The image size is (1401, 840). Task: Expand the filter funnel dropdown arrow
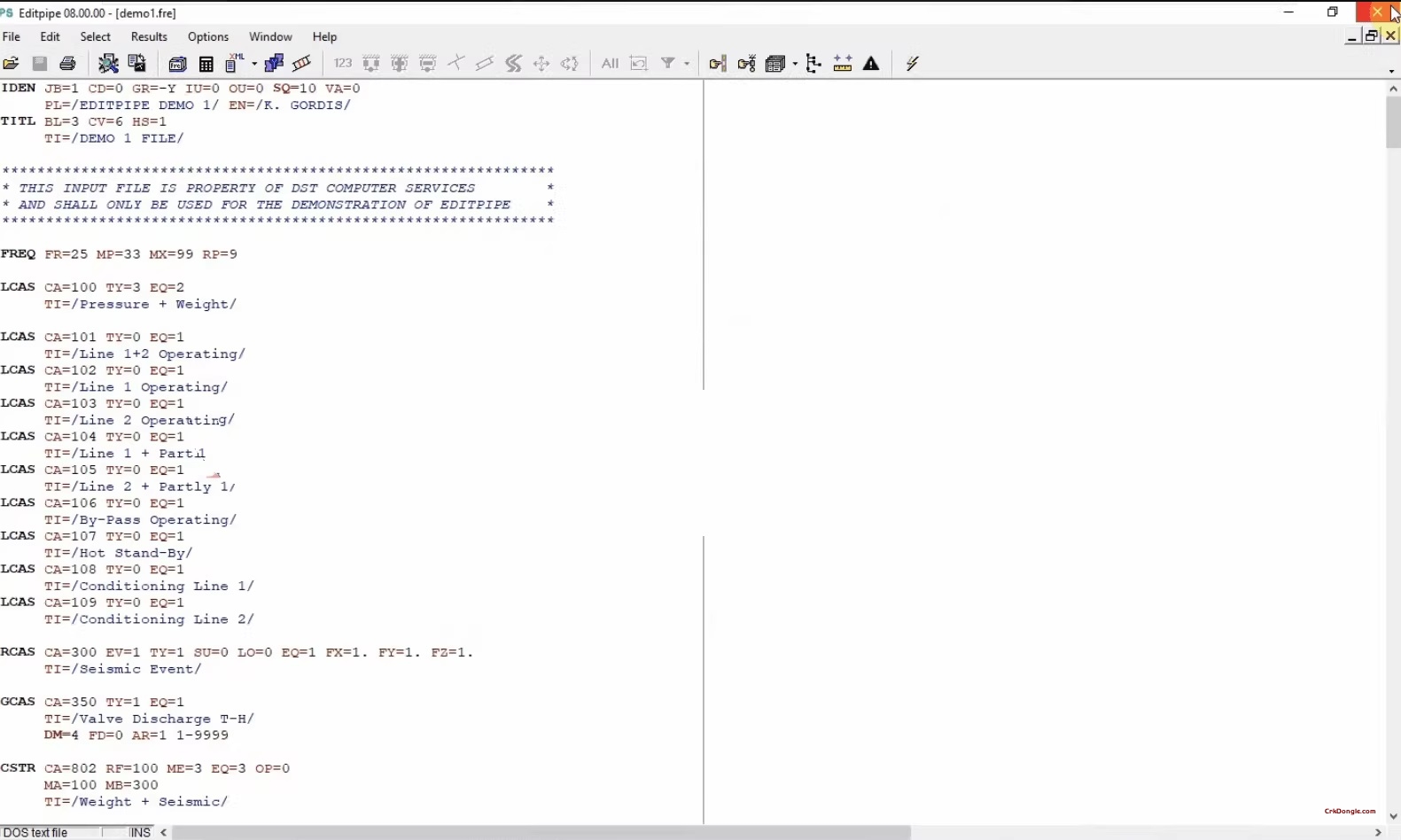tap(687, 64)
